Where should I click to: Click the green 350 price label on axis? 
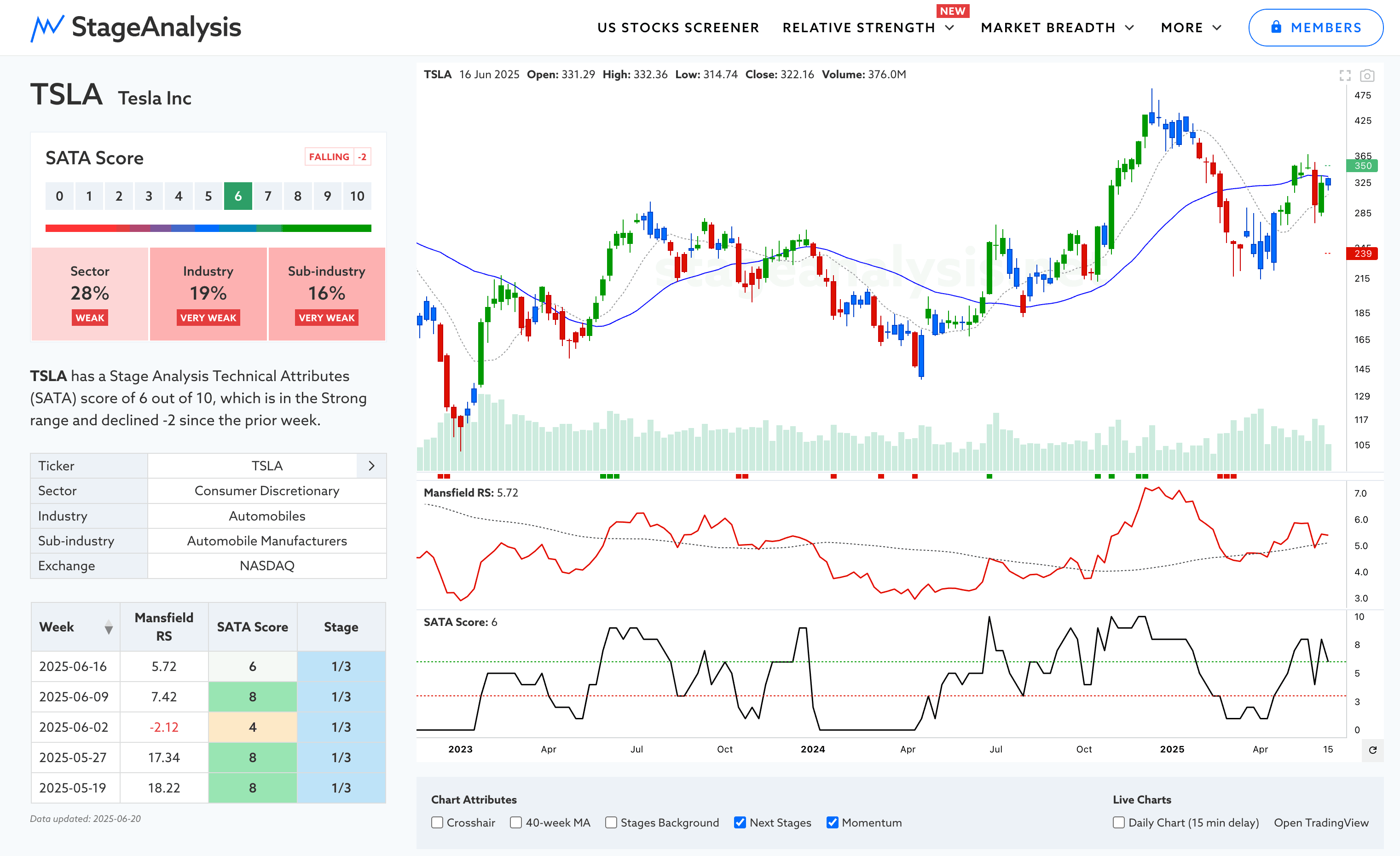coord(1362,166)
